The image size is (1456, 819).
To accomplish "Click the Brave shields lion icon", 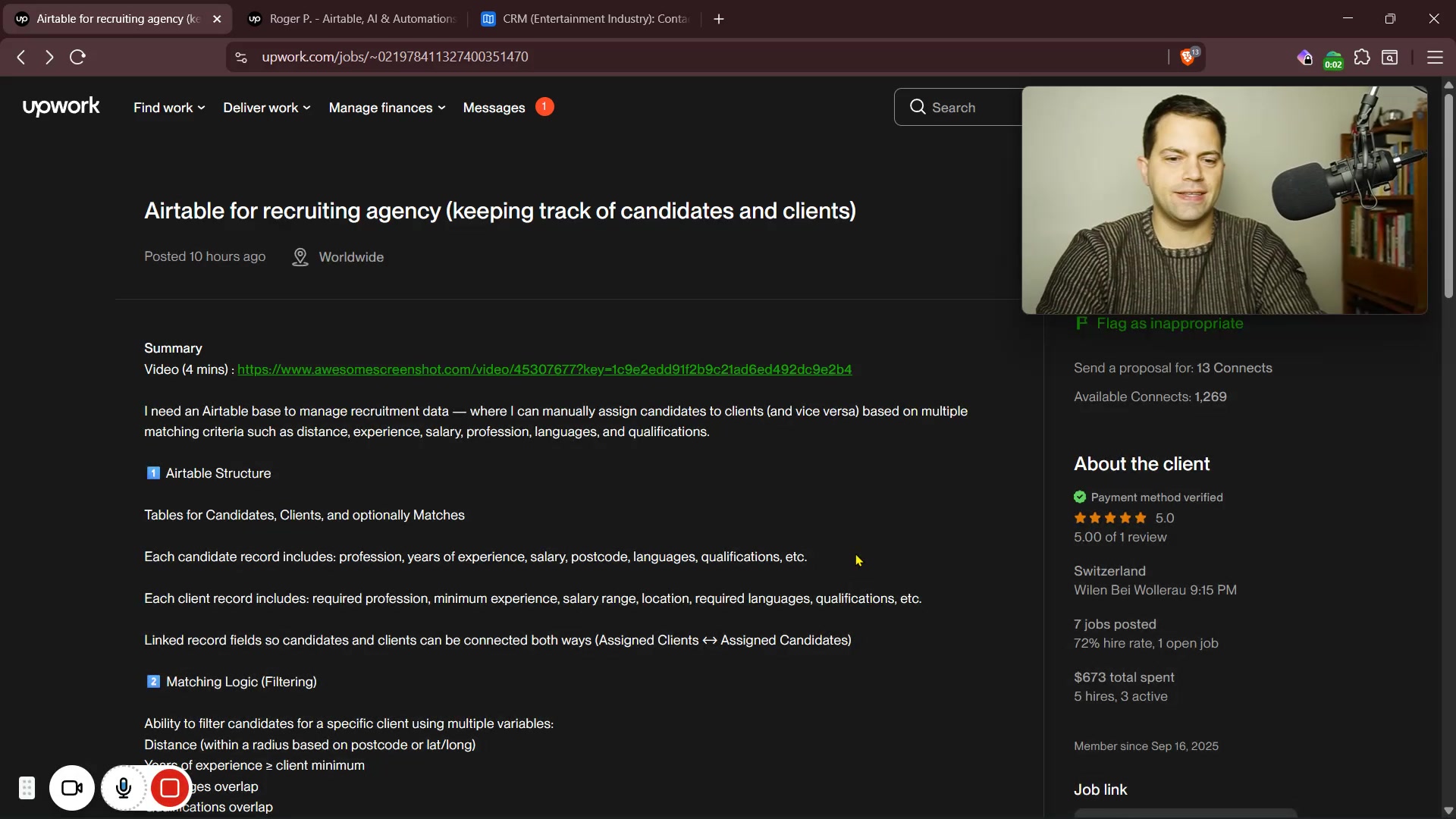I will click(x=1188, y=58).
